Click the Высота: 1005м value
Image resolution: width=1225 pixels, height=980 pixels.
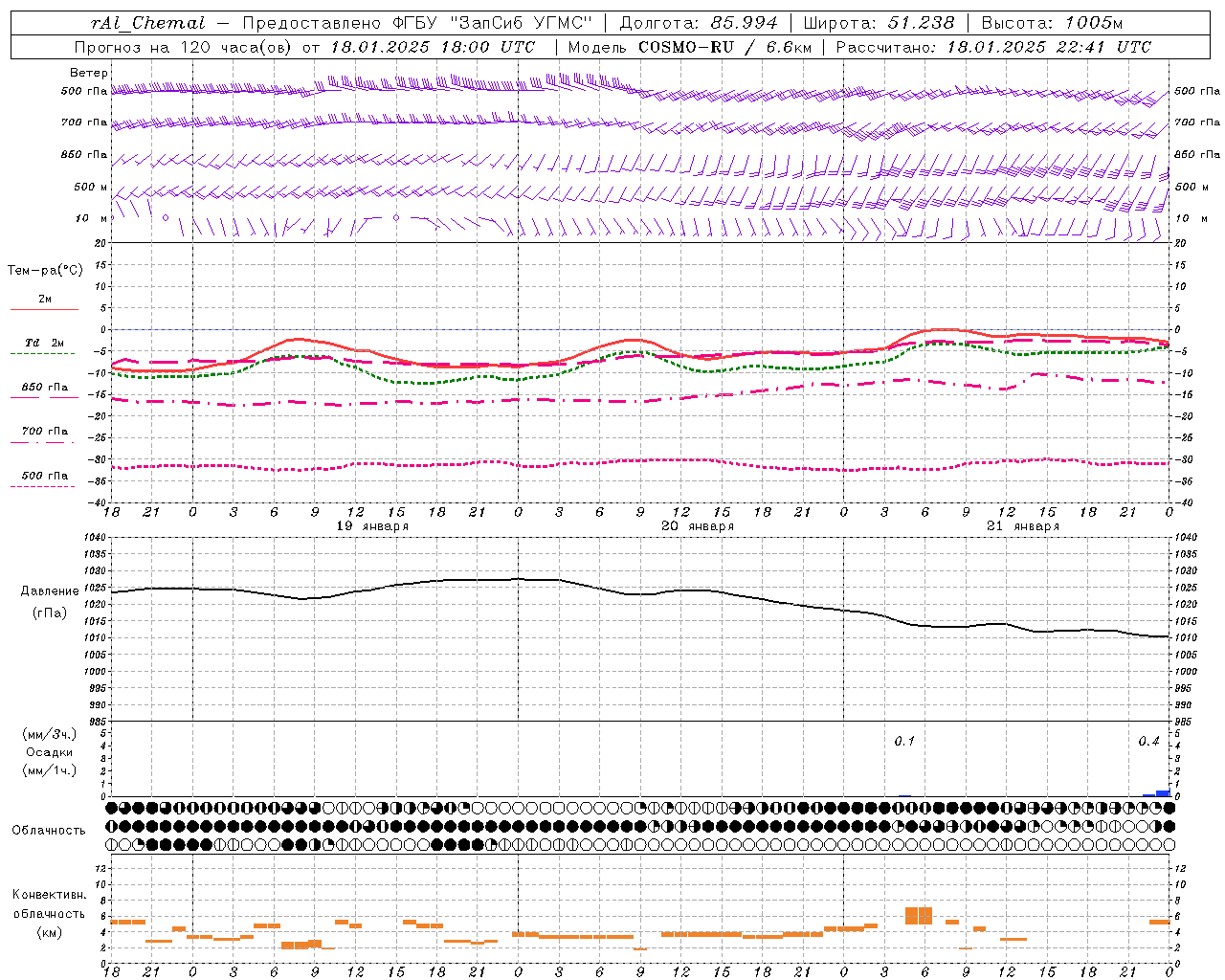[x=1052, y=23]
